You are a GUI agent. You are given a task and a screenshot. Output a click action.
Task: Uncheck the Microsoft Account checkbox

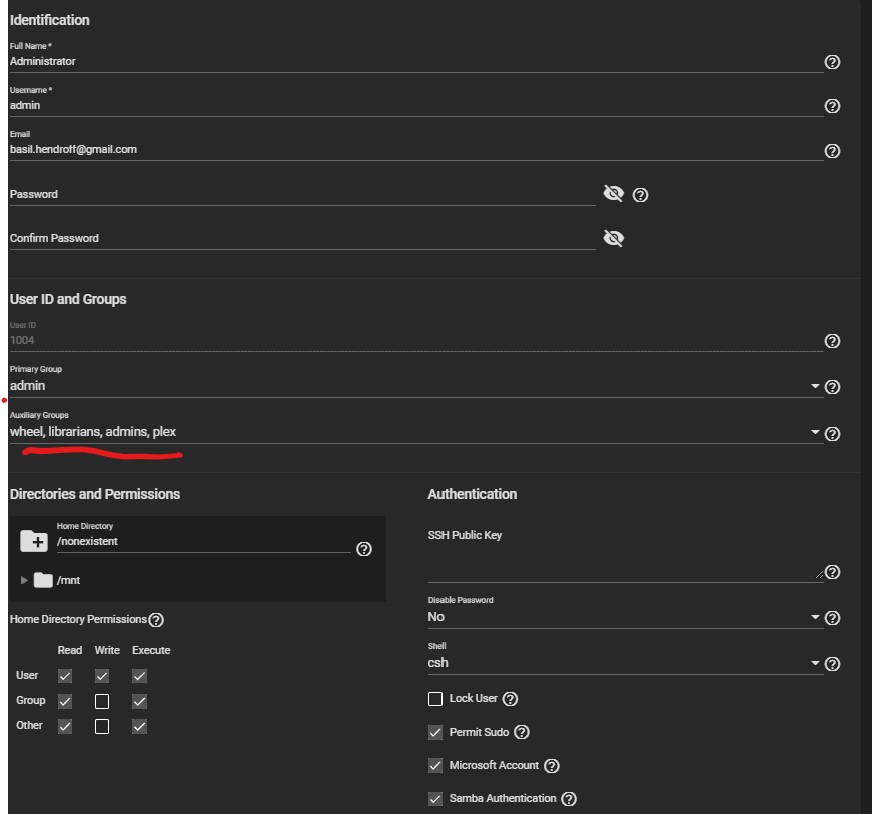[435, 766]
